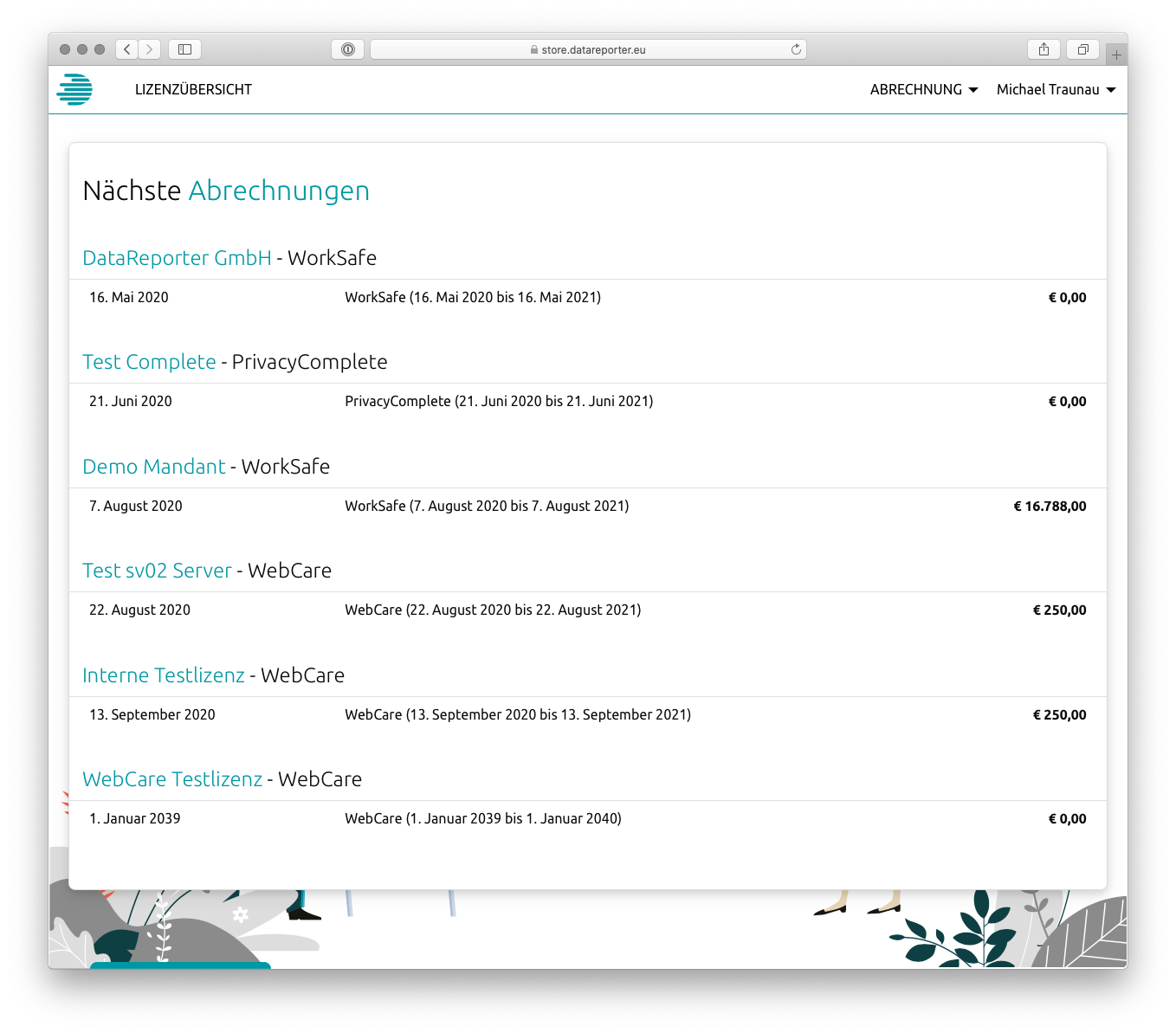Image resolution: width=1176 pixels, height=1033 pixels.
Task: Click the Reader view icon
Action: (348, 49)
